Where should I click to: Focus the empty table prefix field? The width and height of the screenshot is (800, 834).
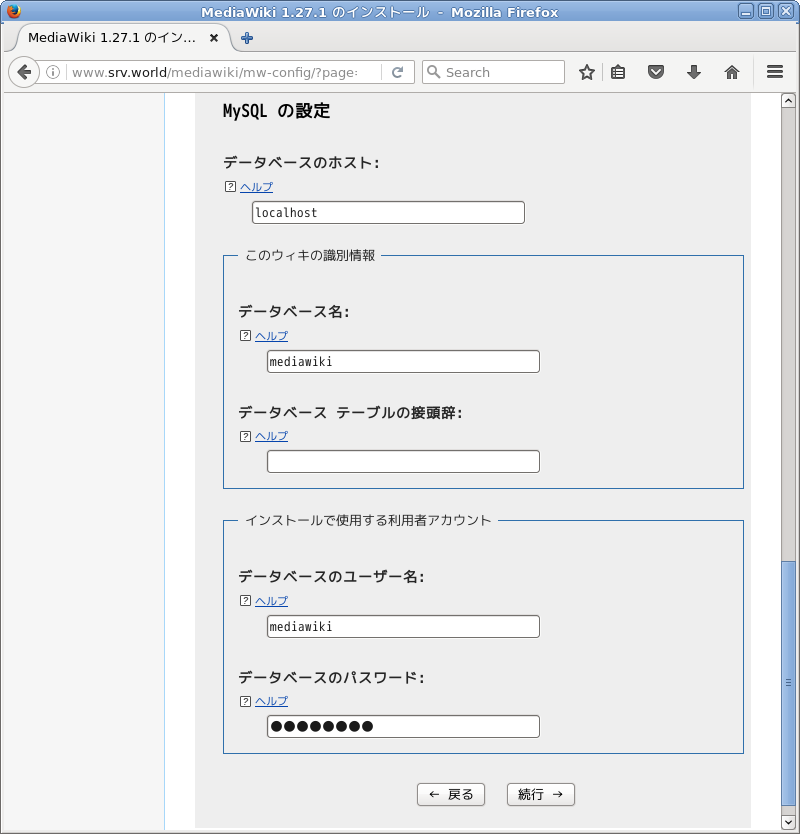click(x=403, y=461)
